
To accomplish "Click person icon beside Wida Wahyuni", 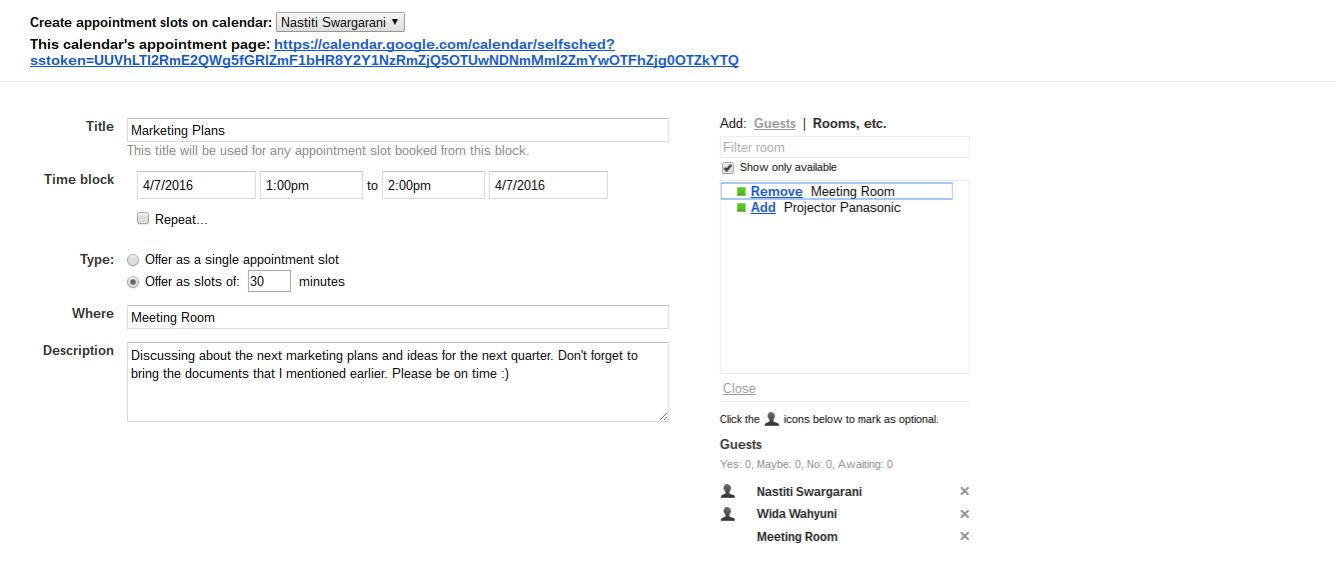I will pos(728,514).
